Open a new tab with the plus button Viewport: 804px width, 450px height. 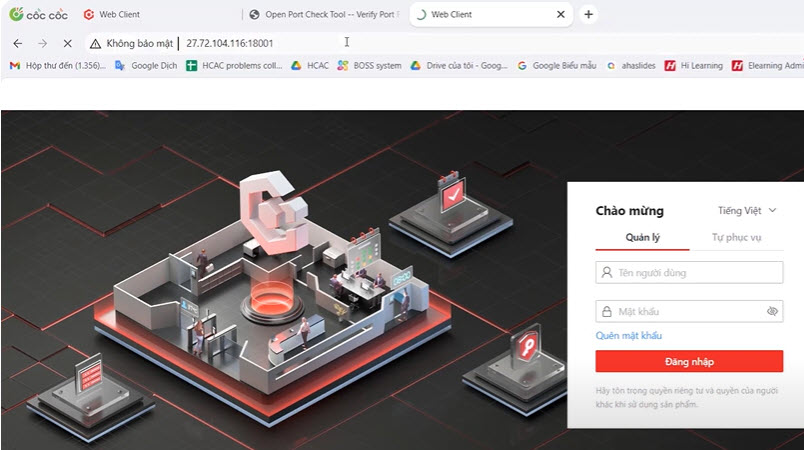(x=588, y=14)
